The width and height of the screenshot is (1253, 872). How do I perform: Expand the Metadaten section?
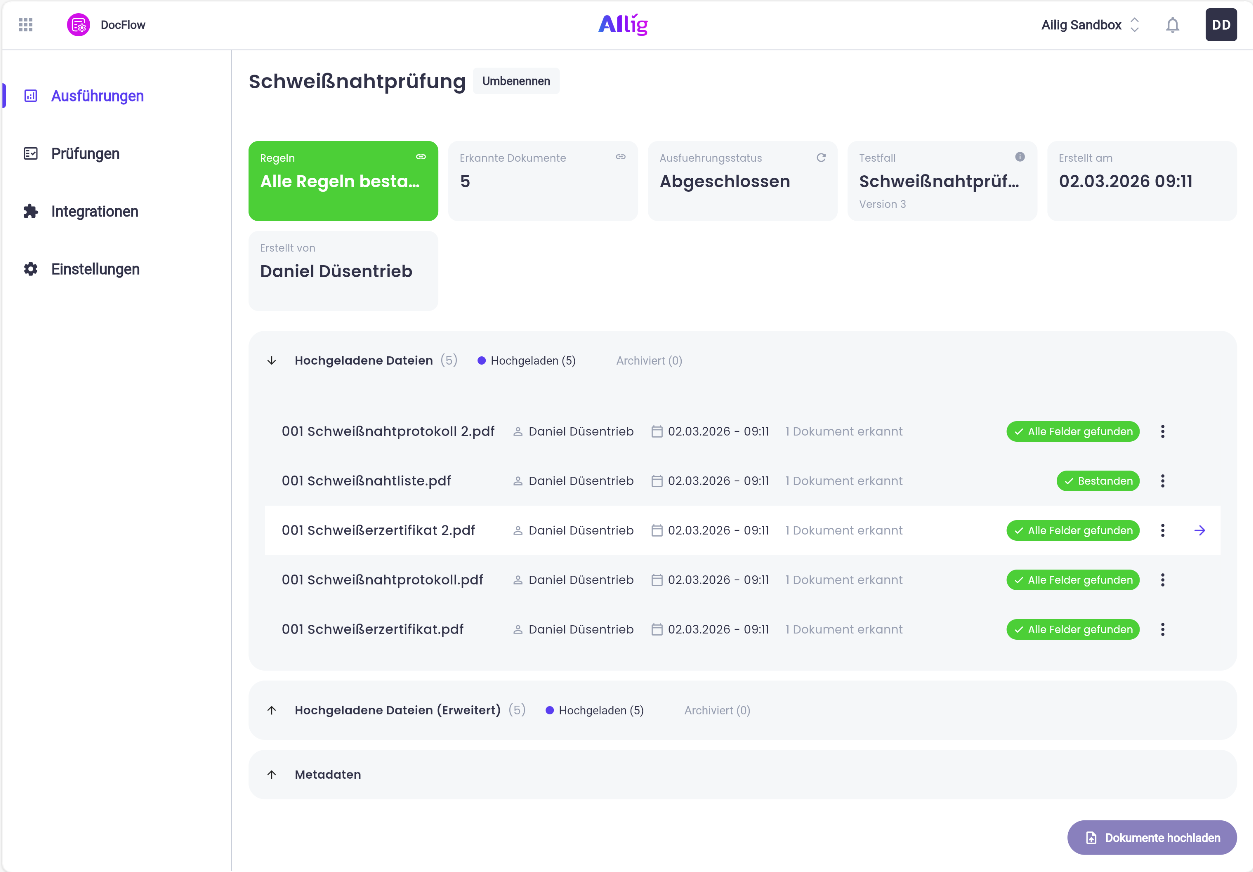272,775
